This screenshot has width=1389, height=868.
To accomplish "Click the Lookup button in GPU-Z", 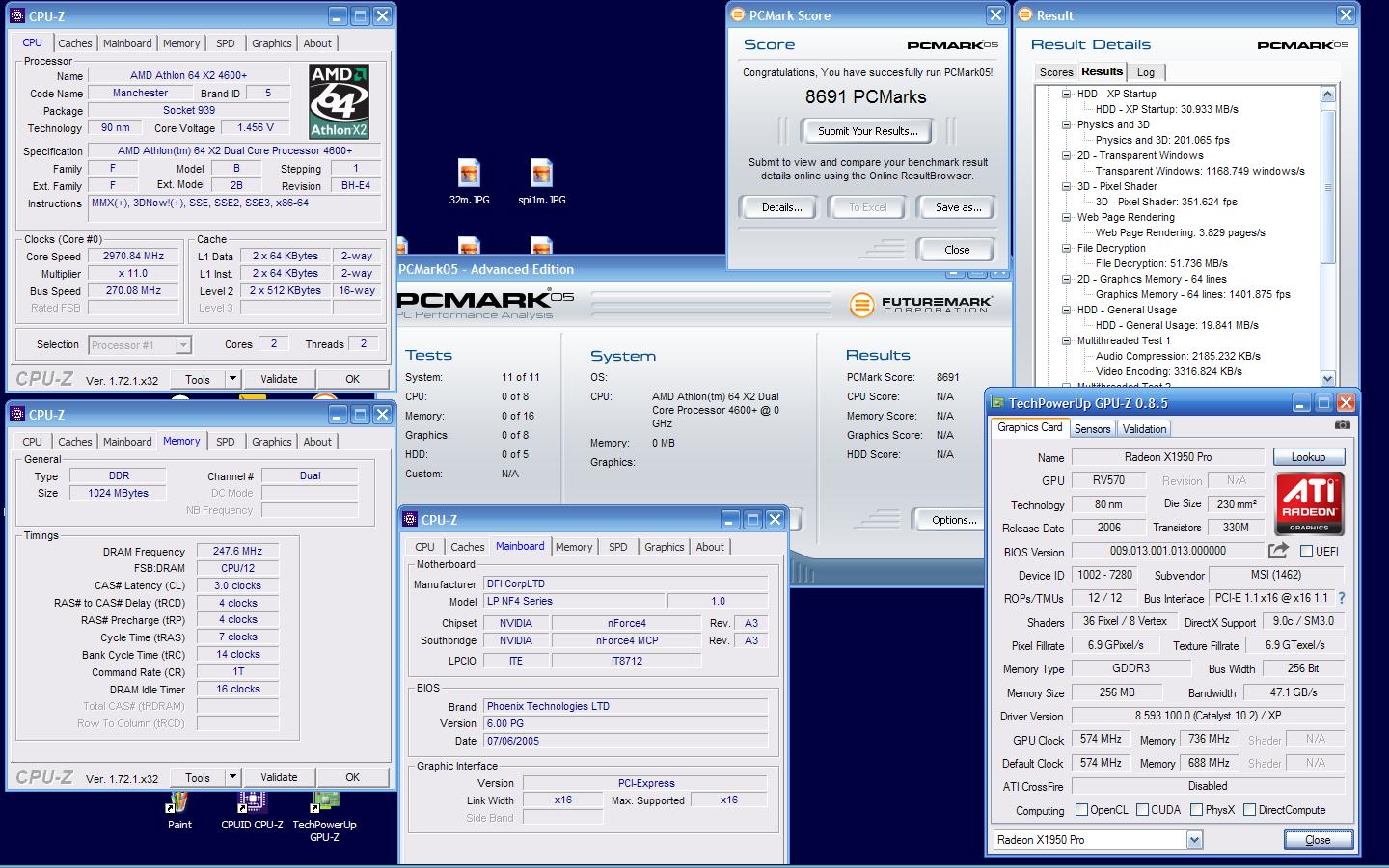I will (x=1309, y=457).
